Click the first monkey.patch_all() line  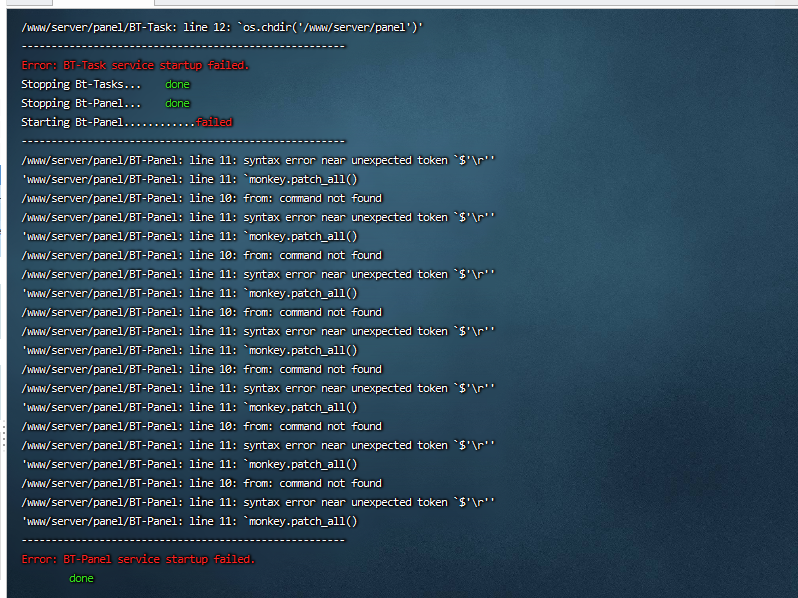(189, 179)
